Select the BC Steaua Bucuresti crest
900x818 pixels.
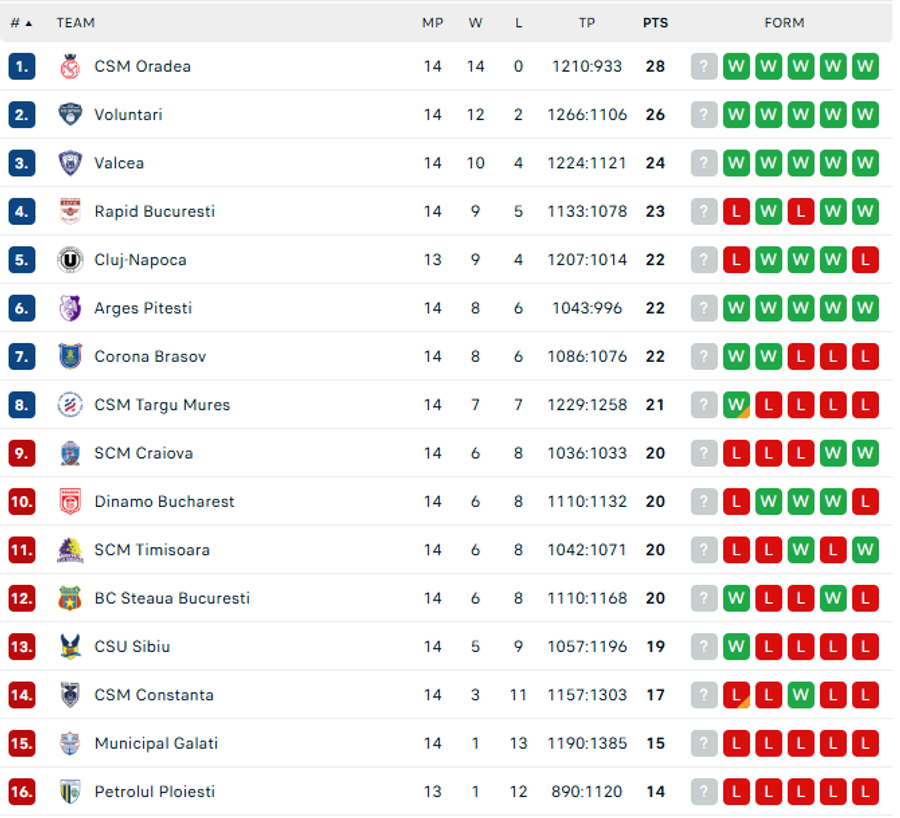point(70,599)
